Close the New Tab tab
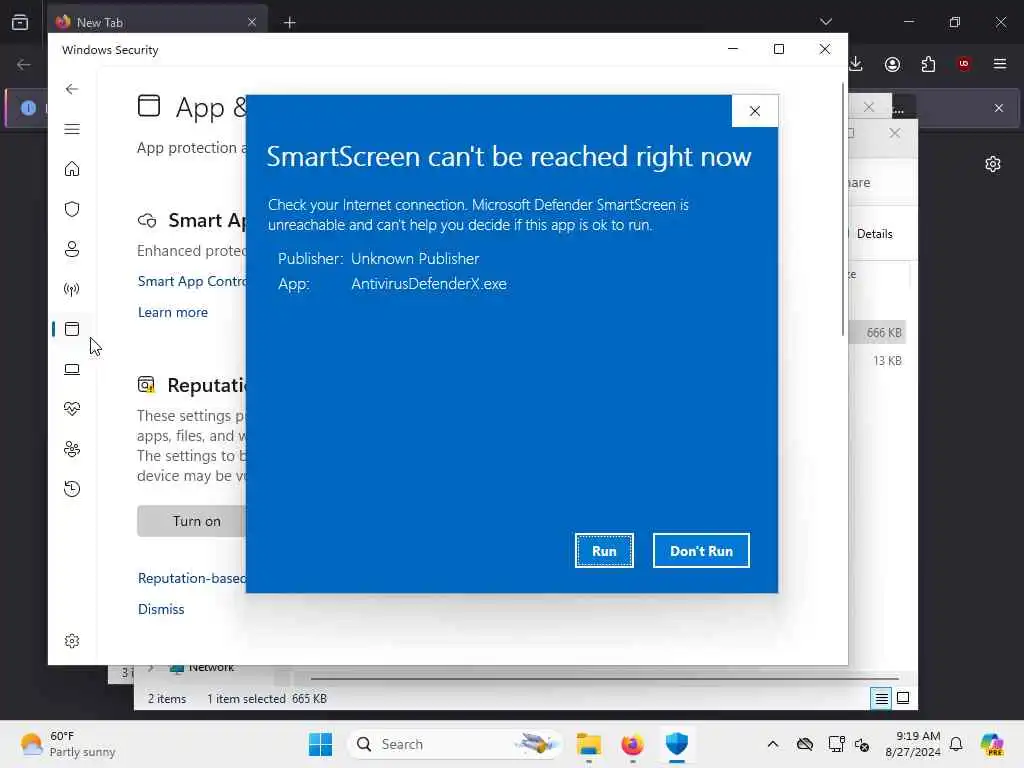Screen dimensions: 1024x768 251,22
